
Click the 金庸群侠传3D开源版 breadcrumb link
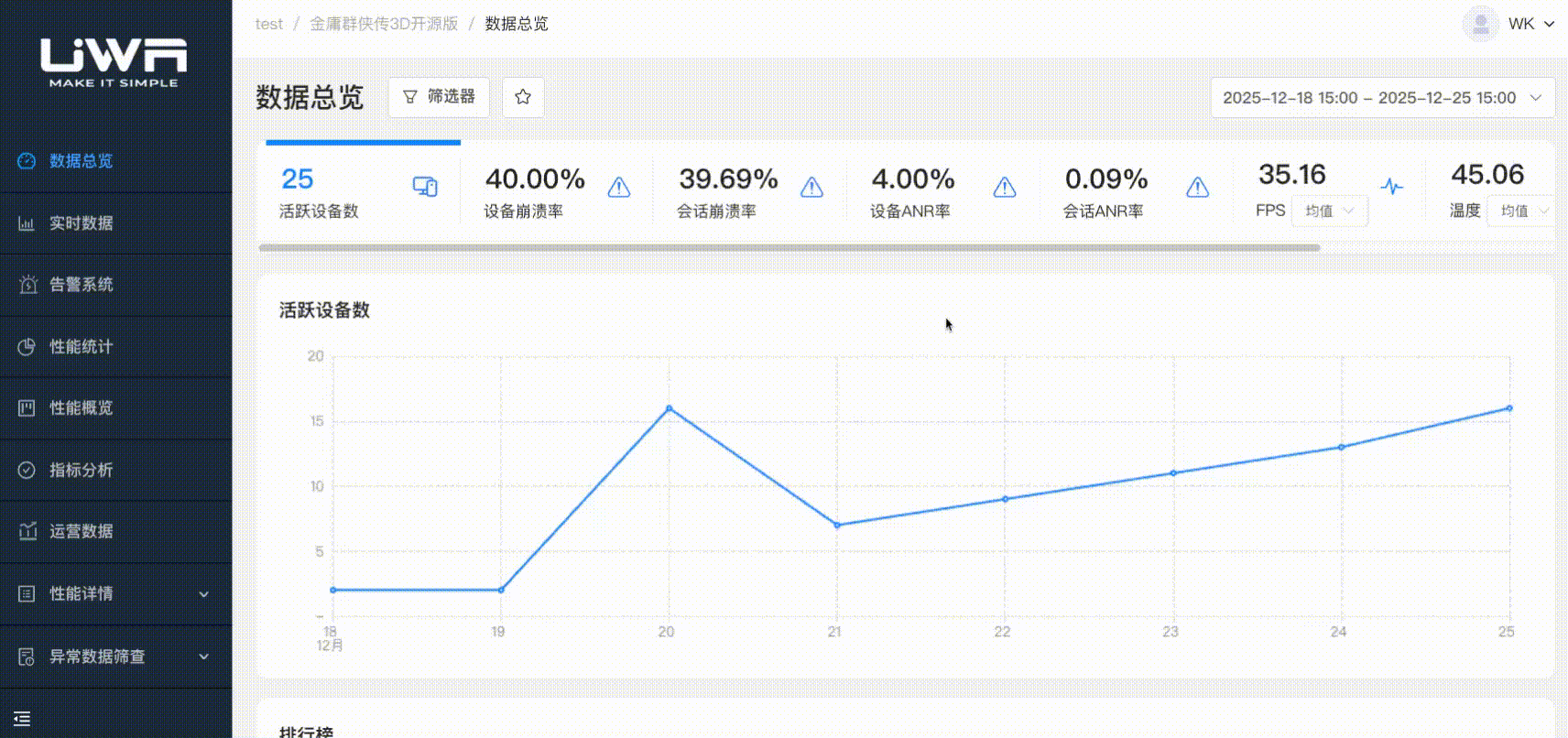(x=384, y=24)
